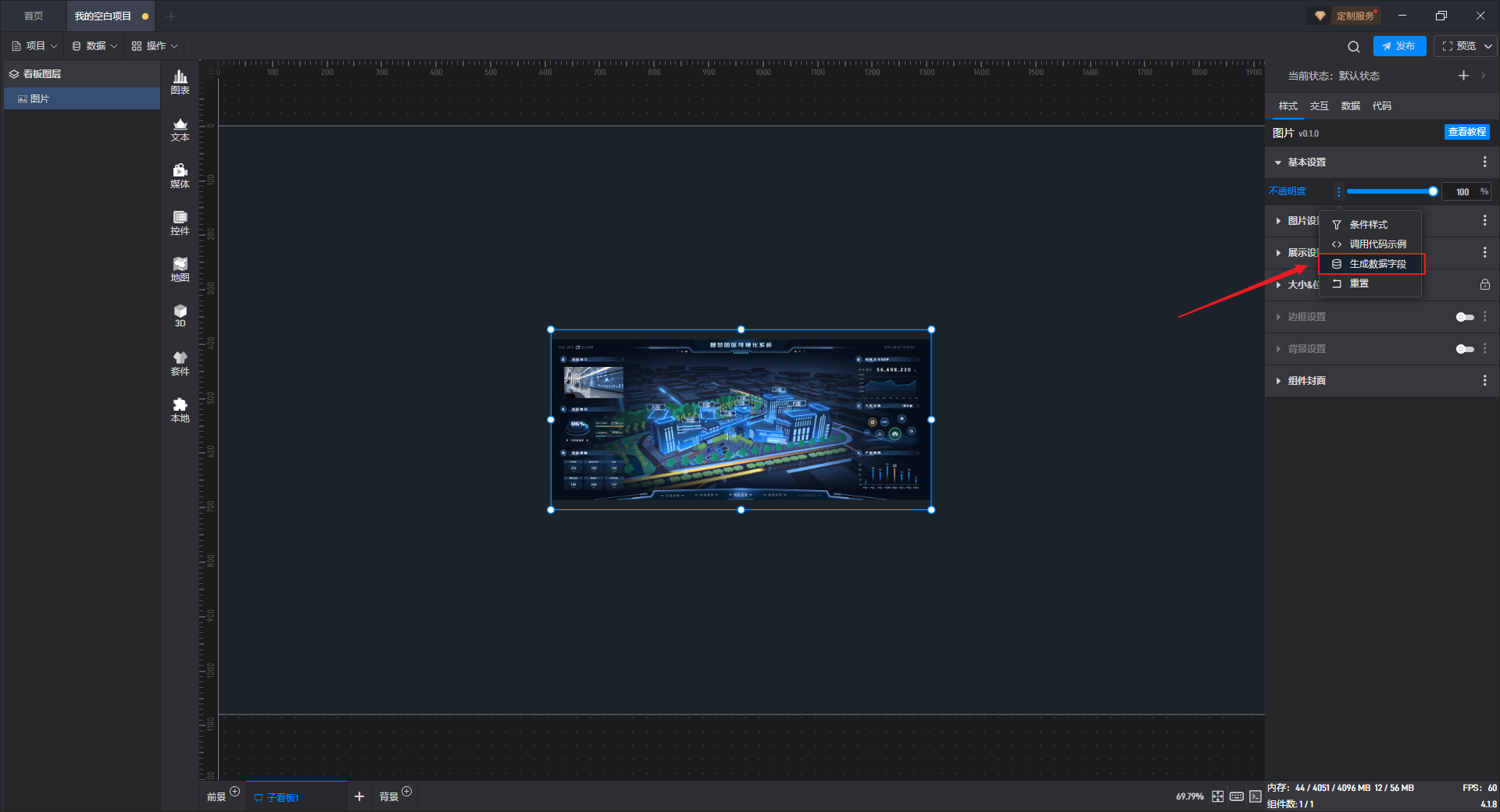1500x812 pixels.
Task: Click the search magnifier icon
Action: (1354, 47)
